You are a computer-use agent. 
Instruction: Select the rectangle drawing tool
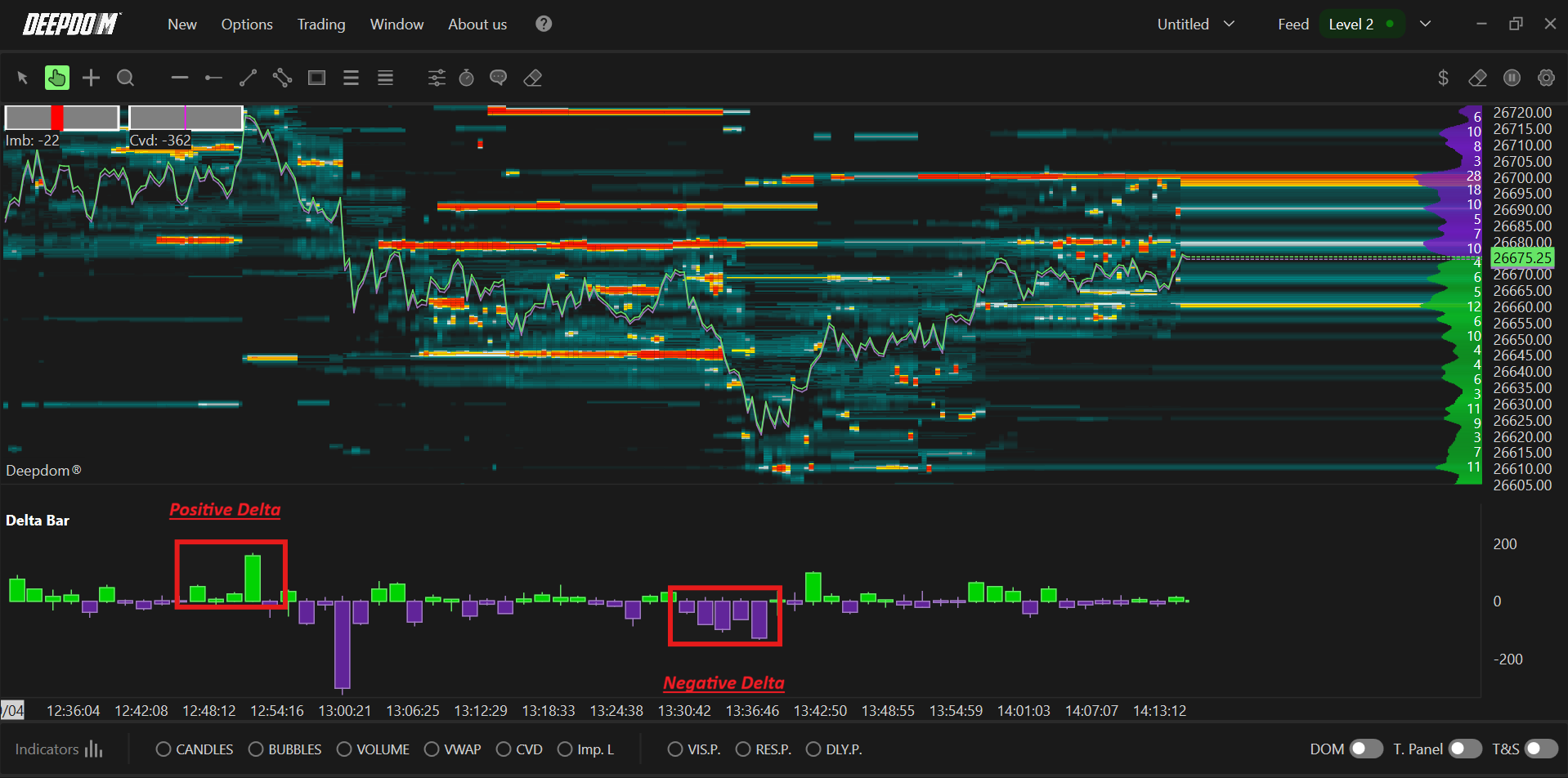click(316, 78)
